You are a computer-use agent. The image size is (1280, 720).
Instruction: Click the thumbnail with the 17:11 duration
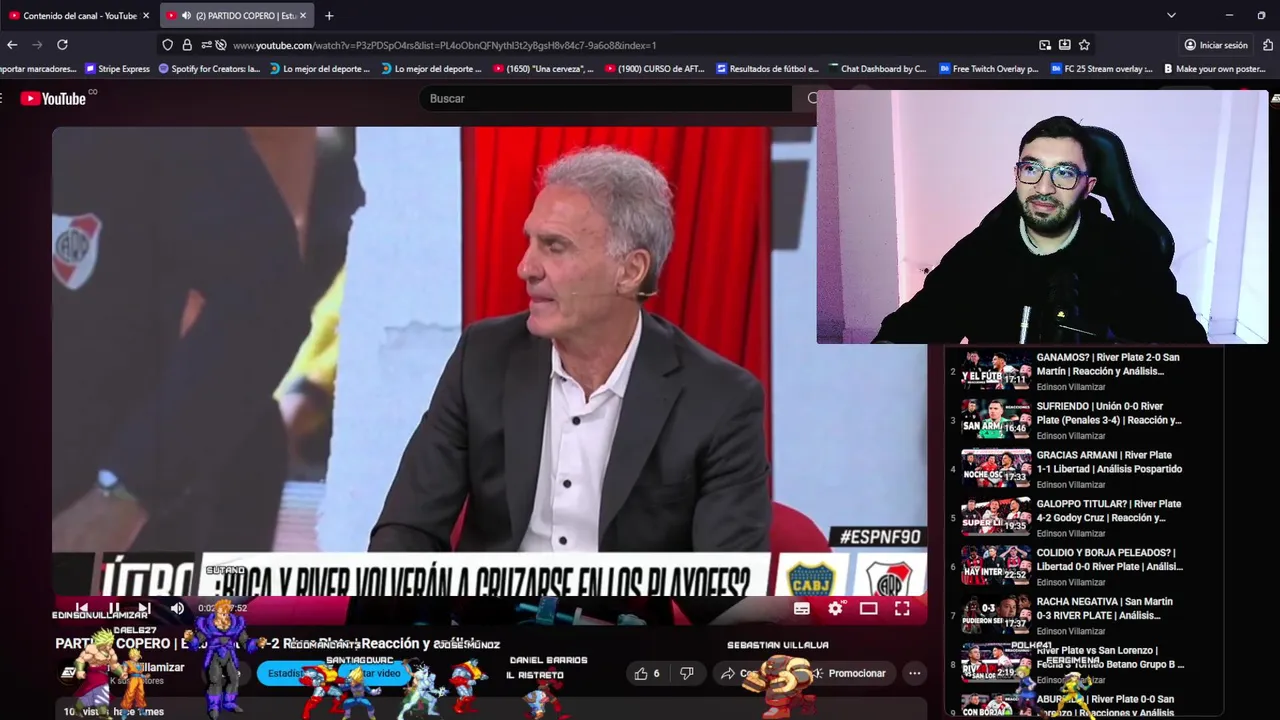click(x=996, y=371)
